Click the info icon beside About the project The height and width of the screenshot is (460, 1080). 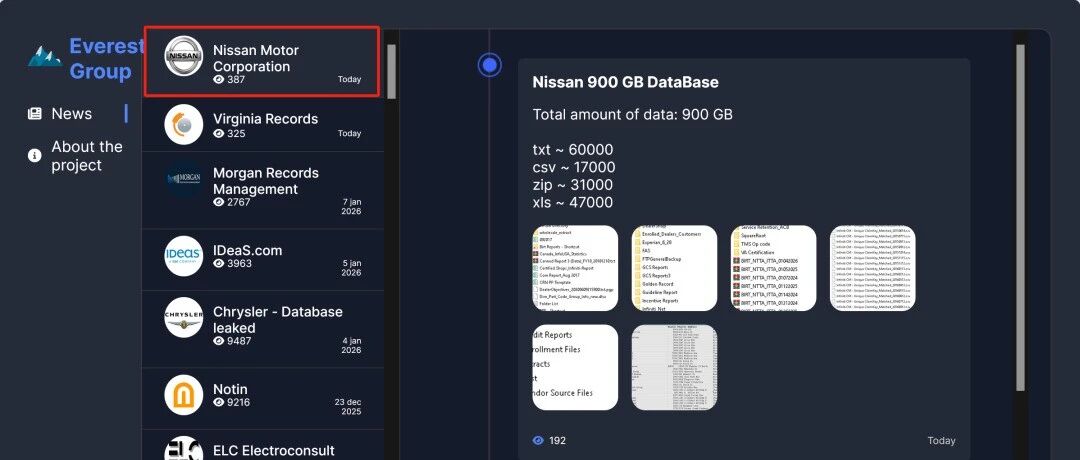[x=34, y=156]
